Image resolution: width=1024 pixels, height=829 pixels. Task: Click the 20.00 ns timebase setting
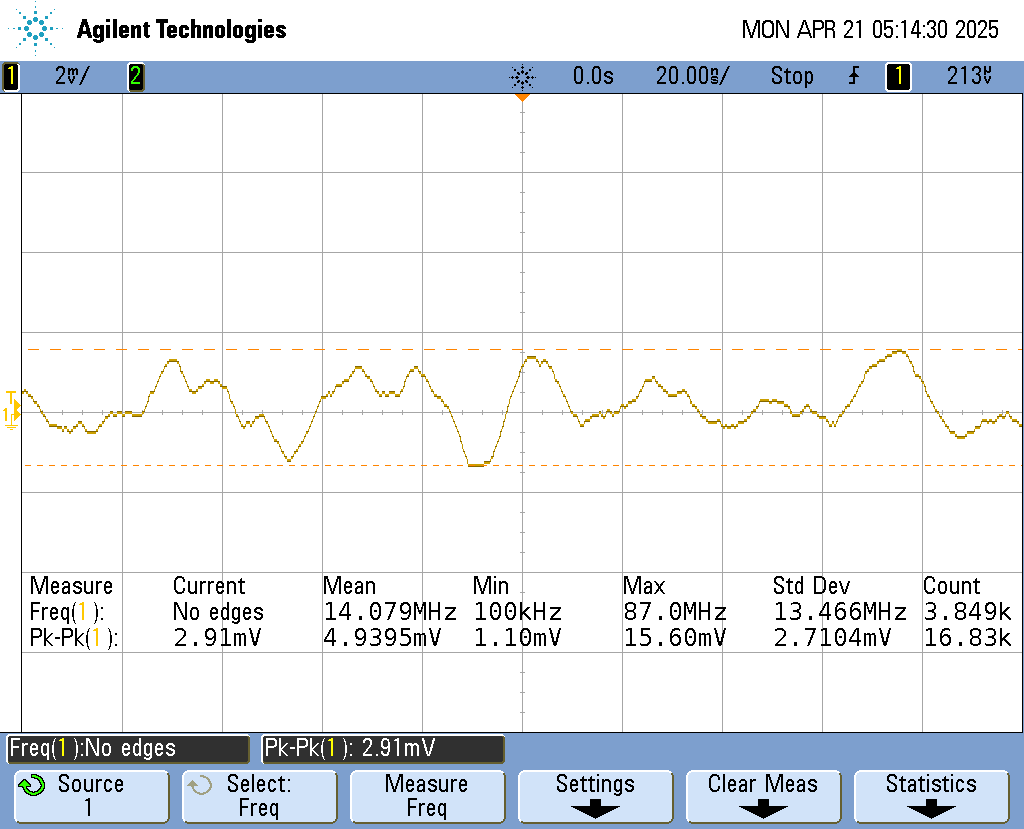click(692, 76)
